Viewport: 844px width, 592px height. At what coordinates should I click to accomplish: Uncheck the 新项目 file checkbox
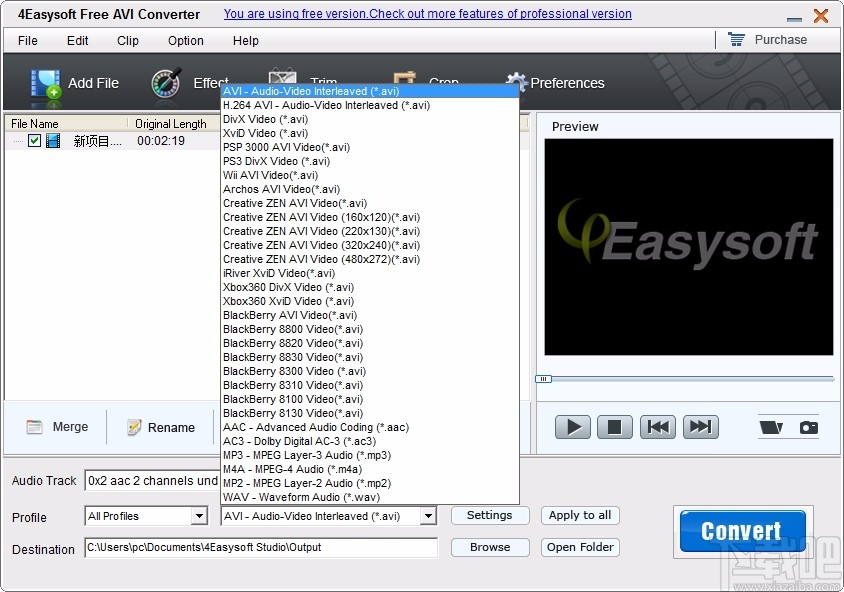pyautogui.click(x=35, y=140)
